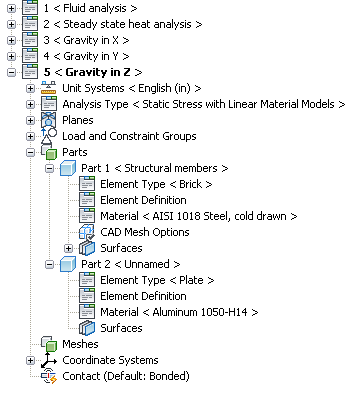Screen dimensions: 360x395
Task: Click the Part 1 blue cube icon
Action: pyautogui.click(x=68, y=168)
